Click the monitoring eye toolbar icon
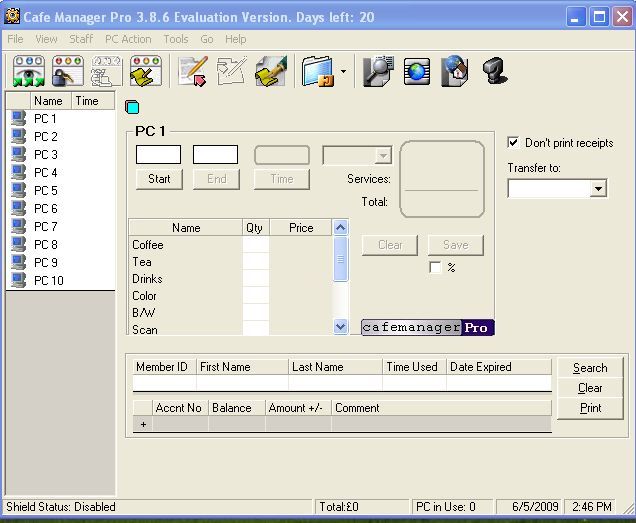This screenshot has height=523, width=636. [28, 71]
